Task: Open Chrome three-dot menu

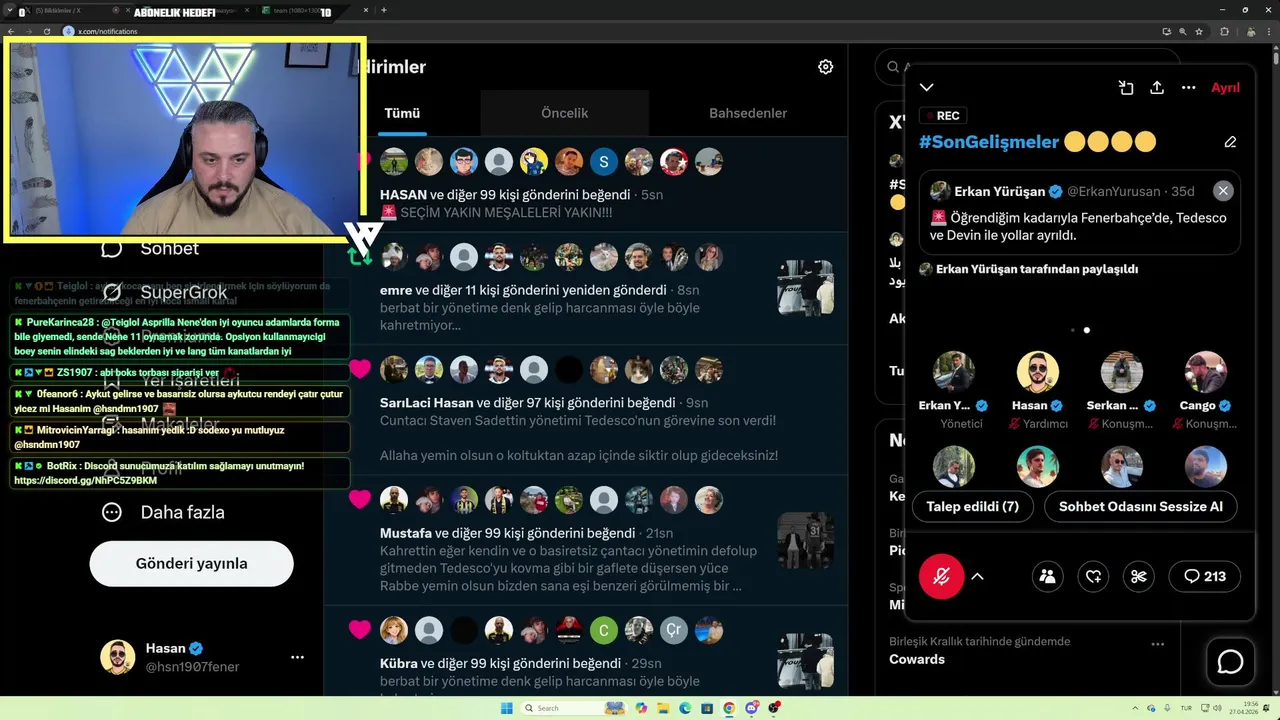Action: [x=1269, y=31]
